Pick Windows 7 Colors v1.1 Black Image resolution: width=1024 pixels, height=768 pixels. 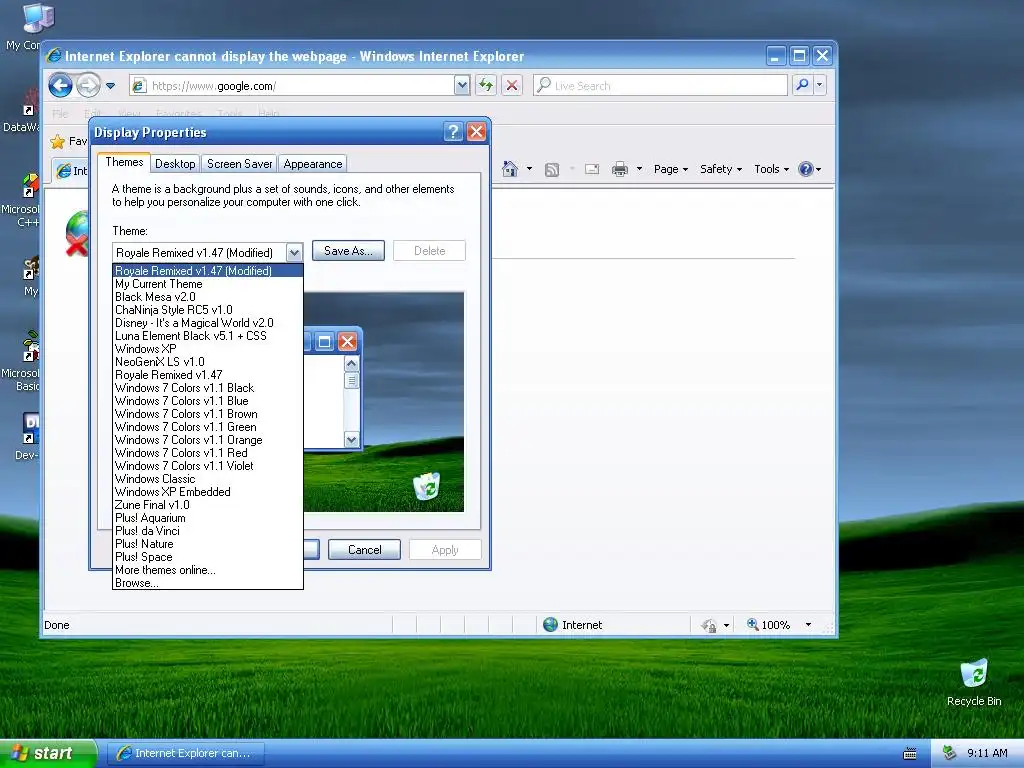(x=208, y=388)
